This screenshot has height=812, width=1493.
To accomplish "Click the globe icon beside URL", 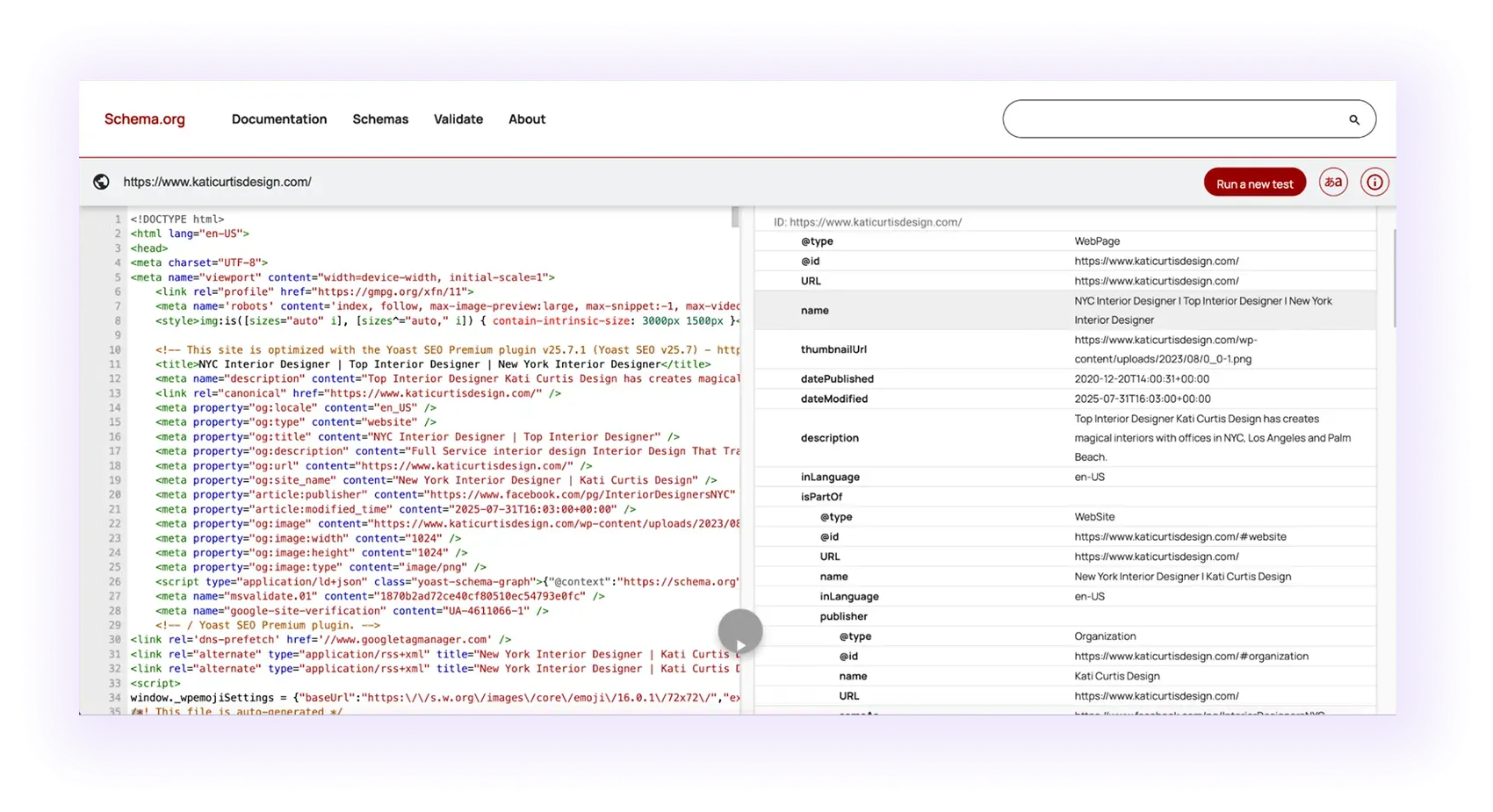I will click(x=101, y=182).
